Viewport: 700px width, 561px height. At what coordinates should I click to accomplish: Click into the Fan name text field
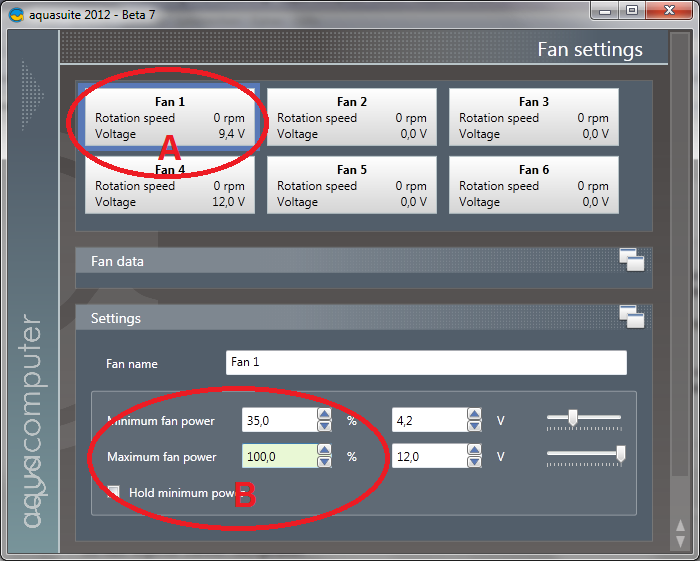[426, 362]
